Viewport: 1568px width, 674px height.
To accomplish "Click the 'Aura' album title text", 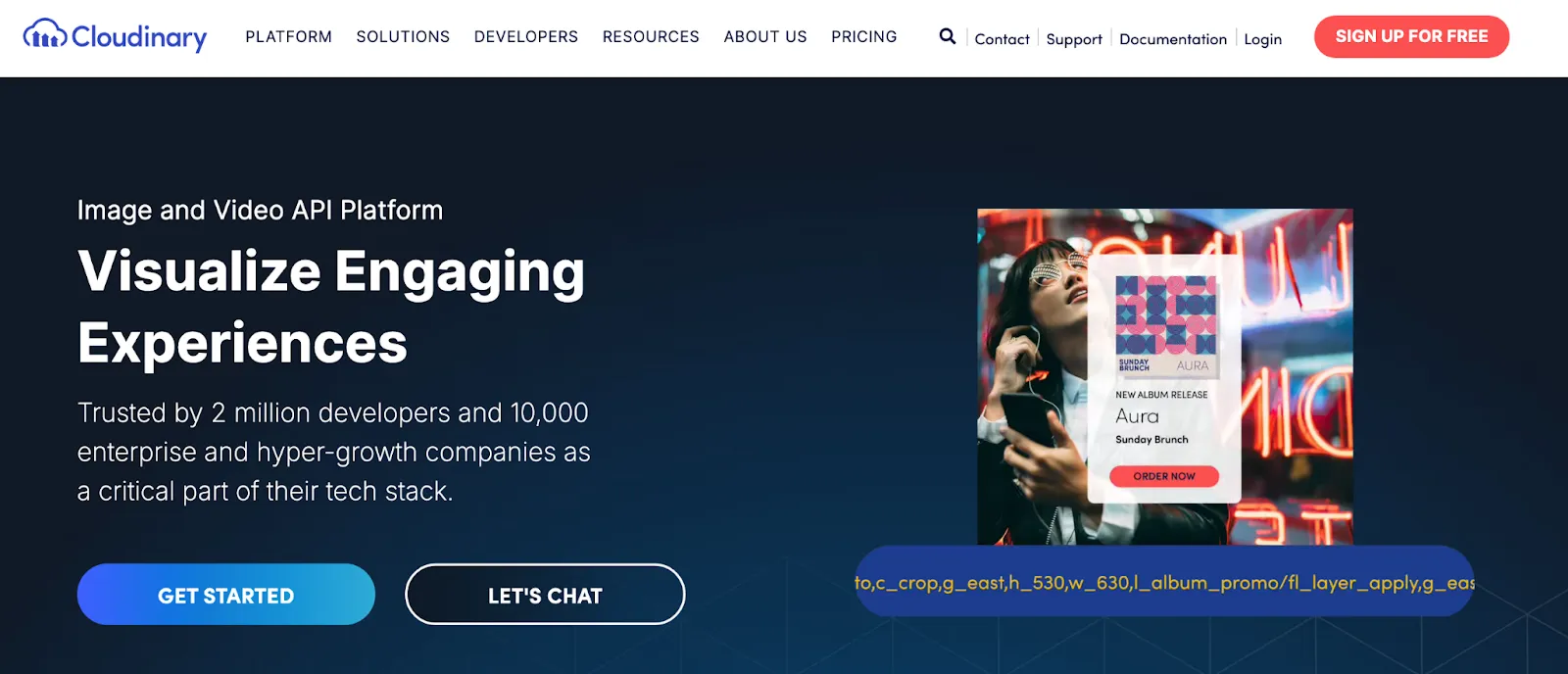I will pyautogui.click(x=1137, y=416).
